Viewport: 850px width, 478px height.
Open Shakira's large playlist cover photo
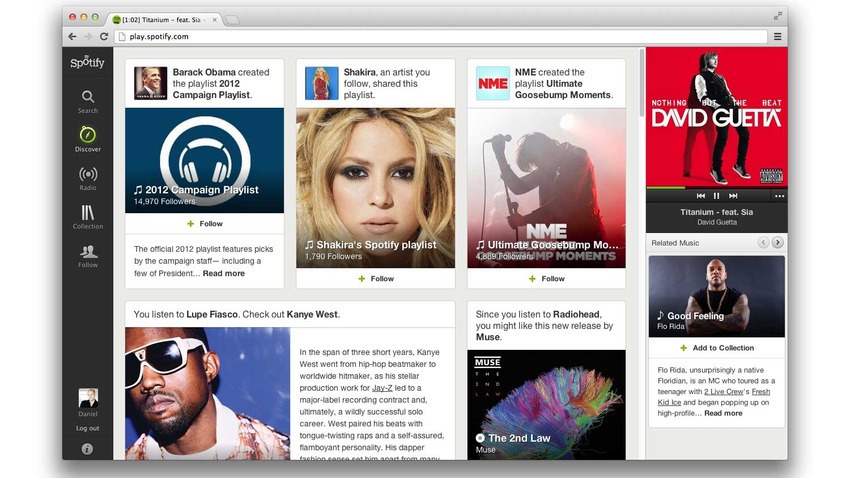[376, 188]
